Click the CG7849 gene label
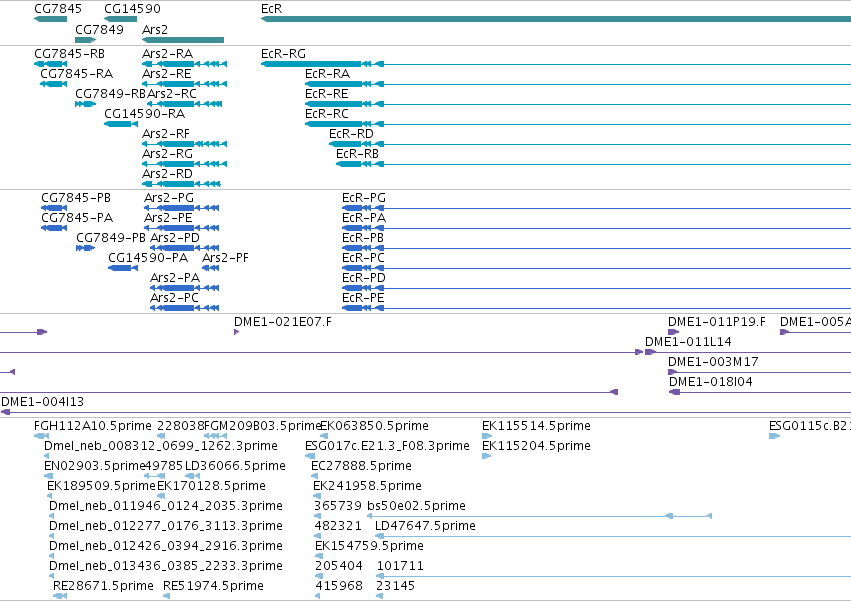The width and height of the screenshot is (851, 601). (x=99, y=29)
